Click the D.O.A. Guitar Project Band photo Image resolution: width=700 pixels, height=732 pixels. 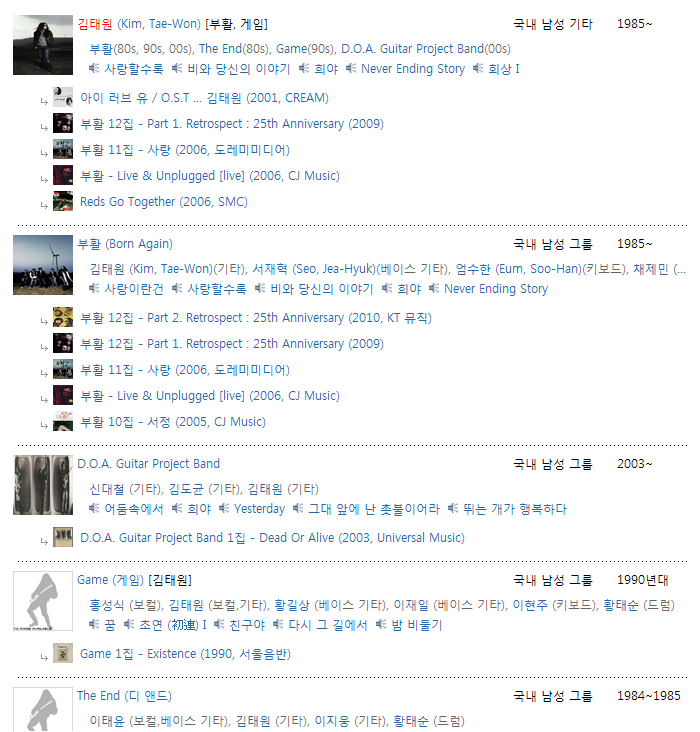click(43, 485)
